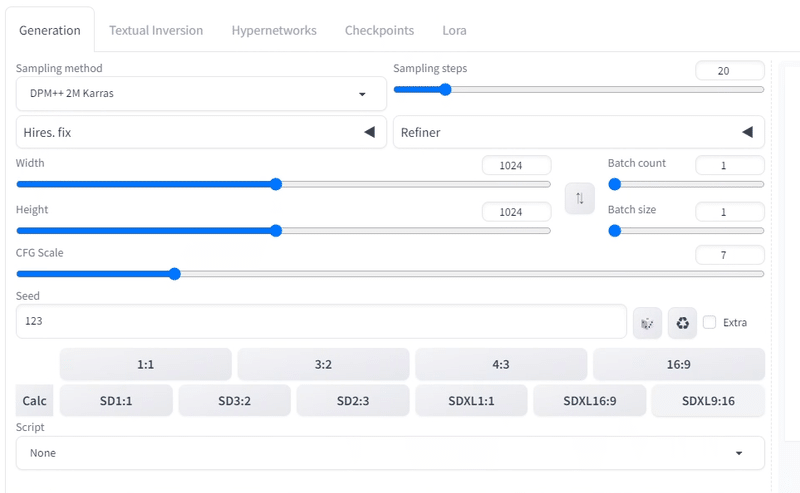800x493 pixels.
Task: Apply the SDXL16:9 resolution preset
Action: (x=590, y=401)
